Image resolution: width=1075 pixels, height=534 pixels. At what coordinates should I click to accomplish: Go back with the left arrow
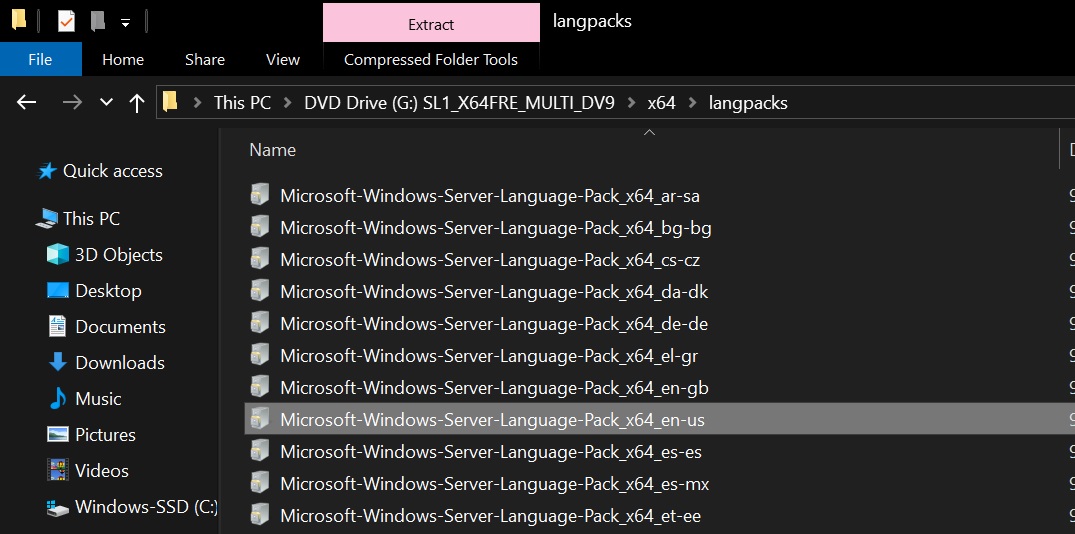[26, 103]
